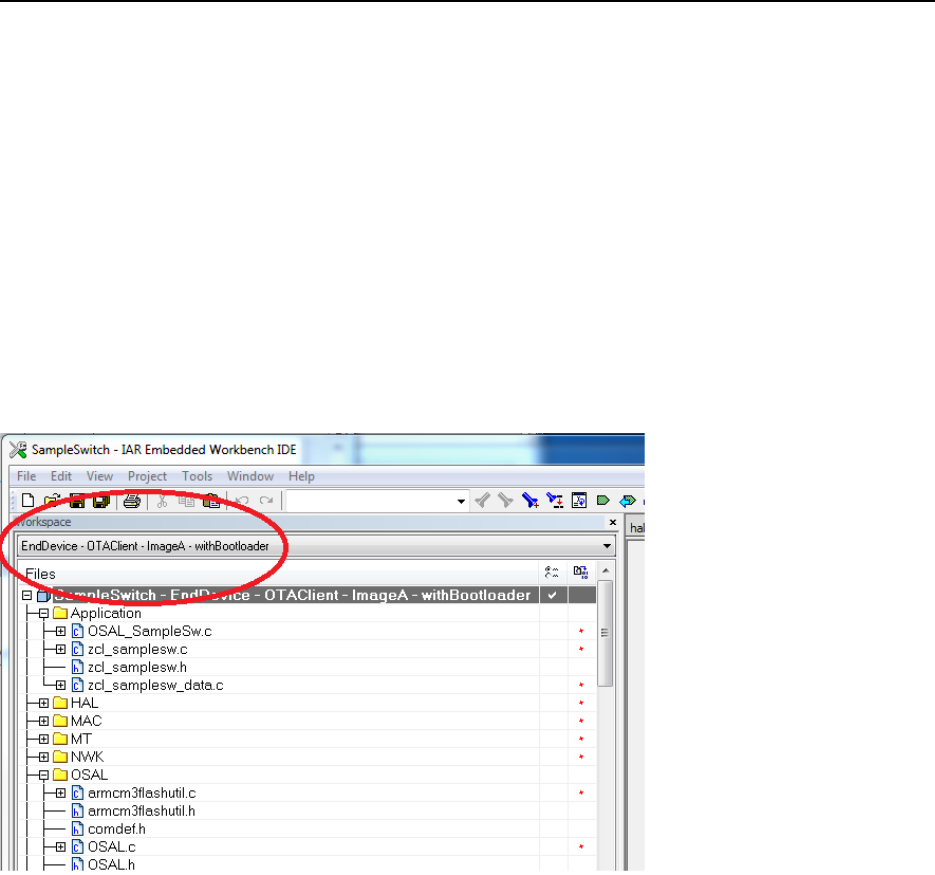The height and width of the screenshot is (875, 935).
Task: Click the C file icon of zcl_samplesw.c
Action: (77, 649)
